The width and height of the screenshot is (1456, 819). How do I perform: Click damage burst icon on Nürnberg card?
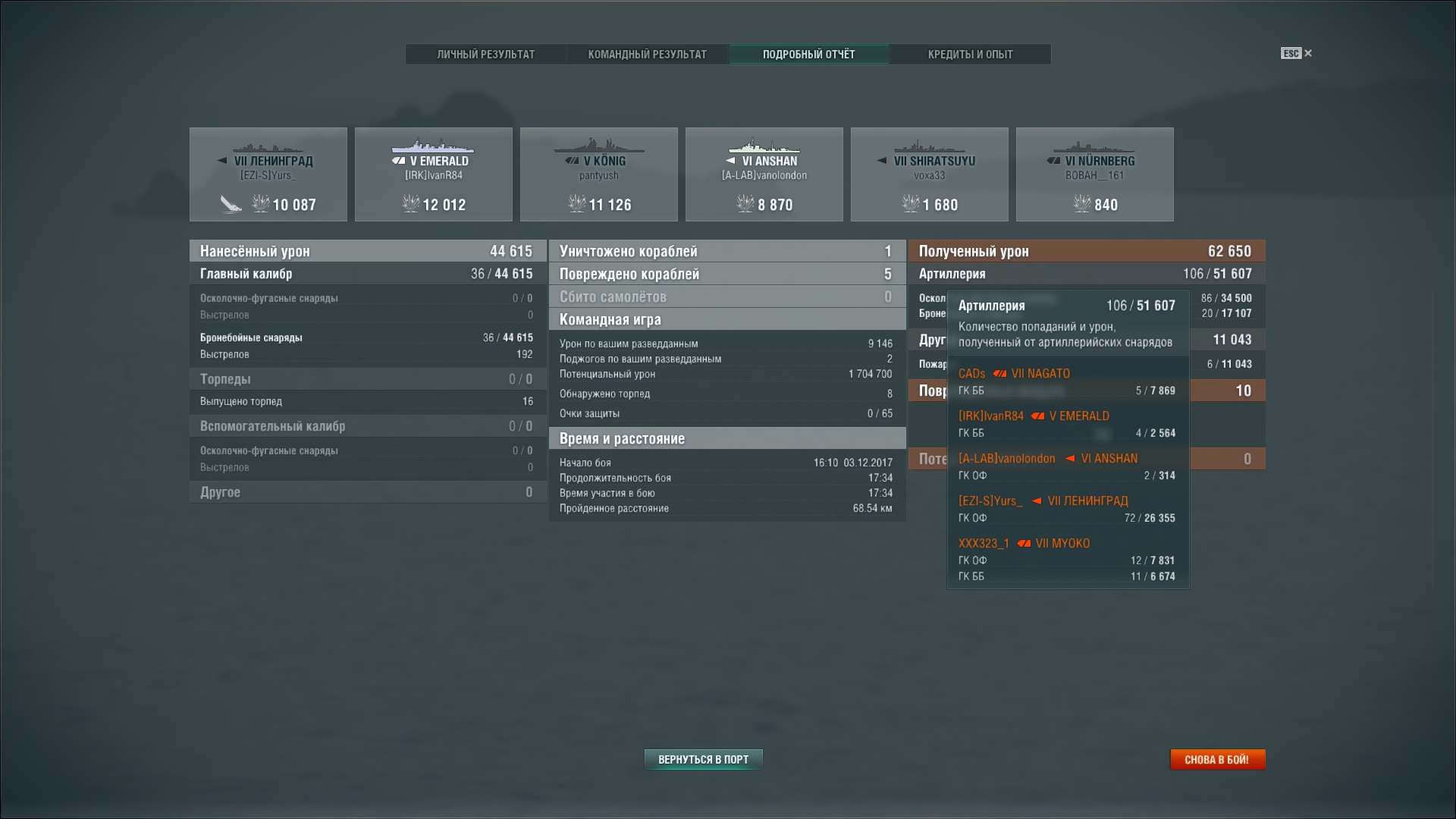(x=1082, y=204)
